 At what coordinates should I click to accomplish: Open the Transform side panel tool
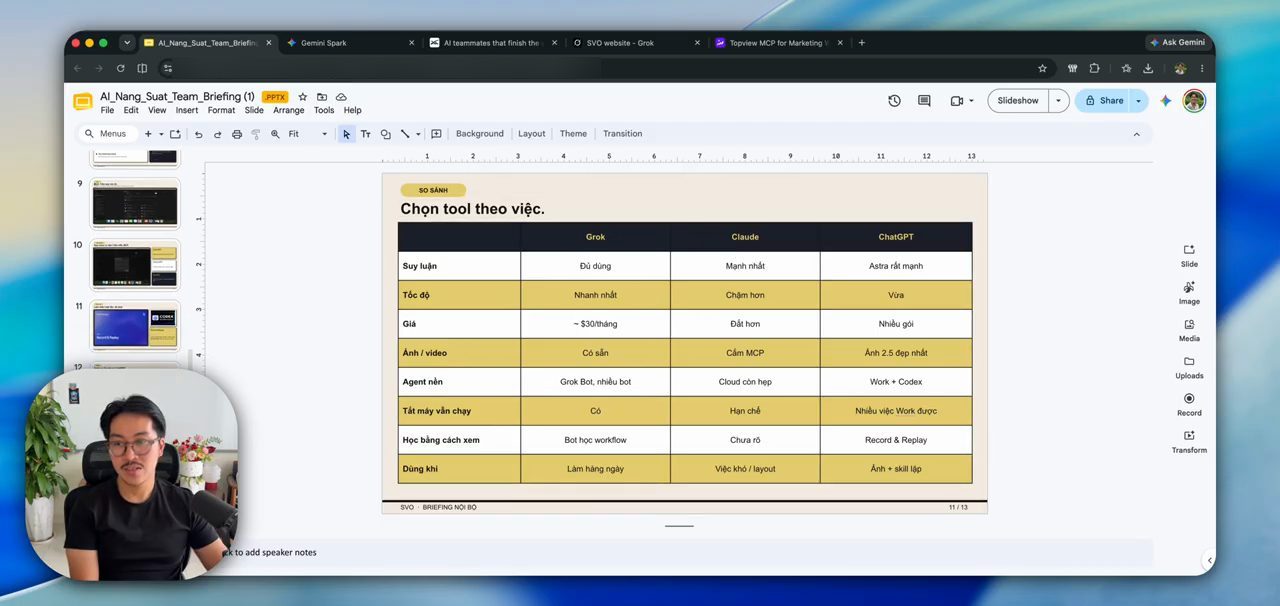[1189, 441]
